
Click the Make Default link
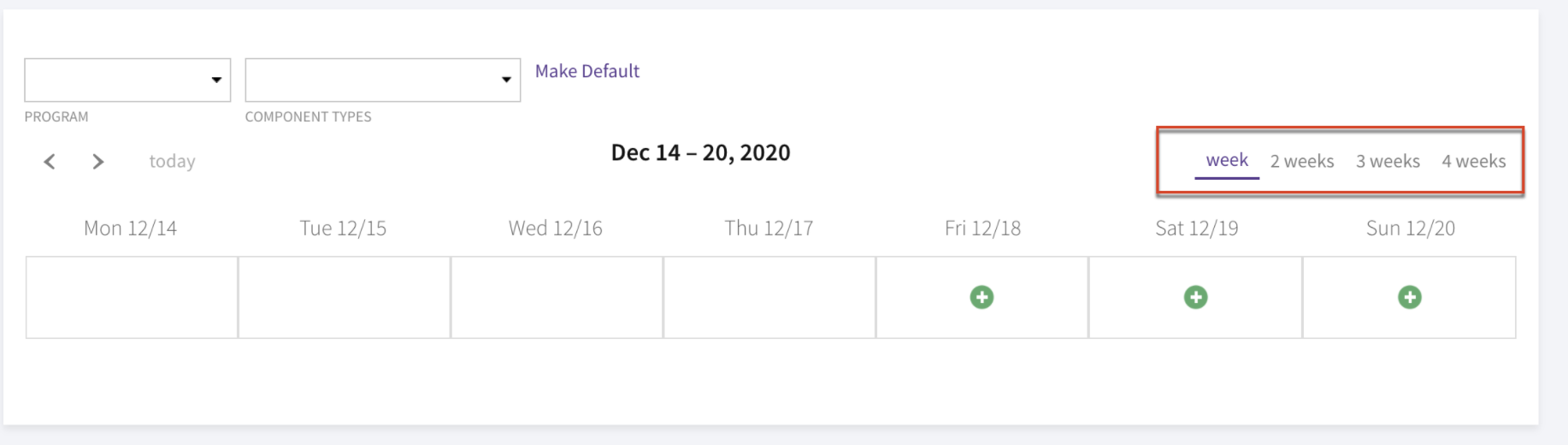(x=587, y=71)
